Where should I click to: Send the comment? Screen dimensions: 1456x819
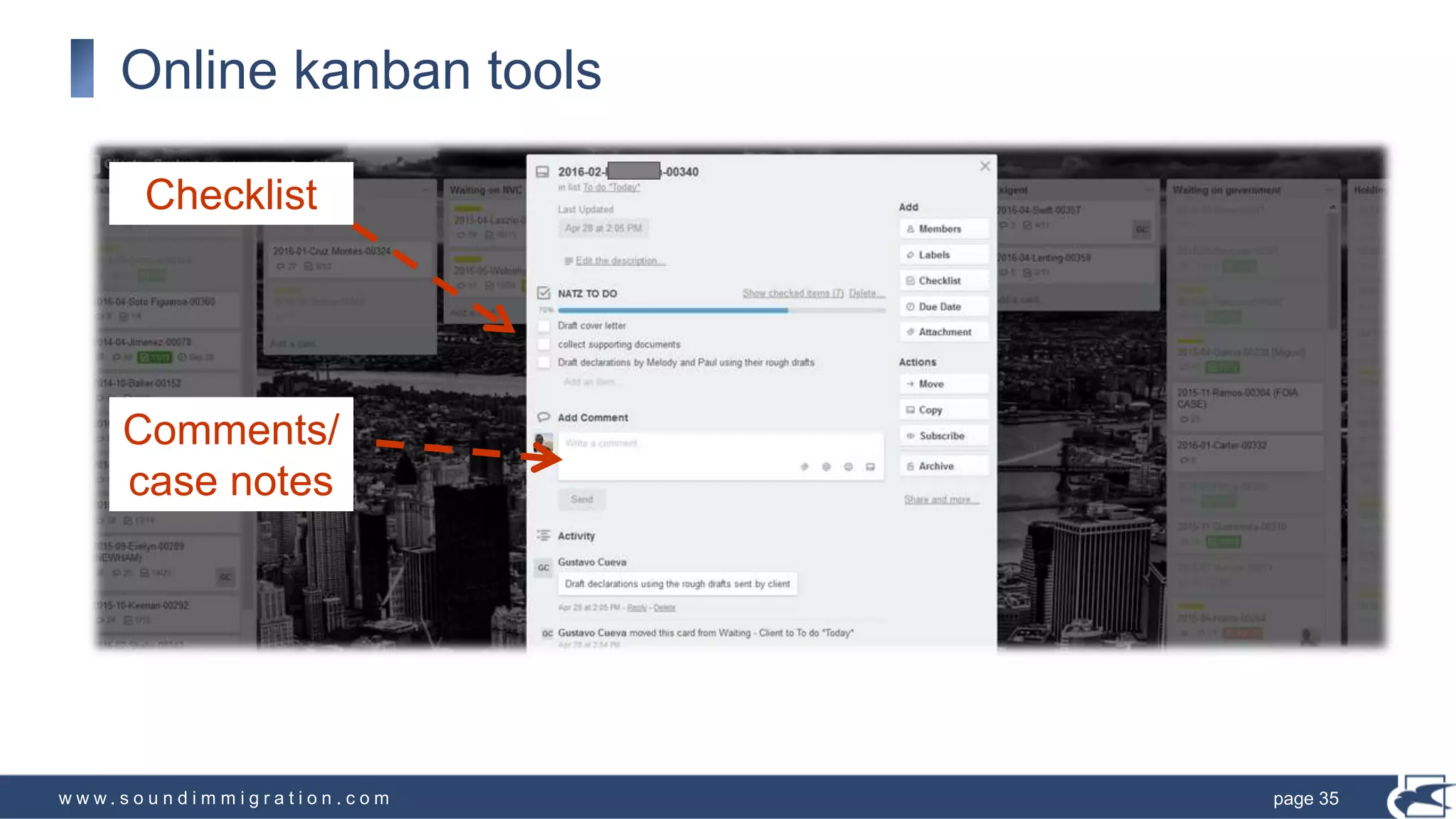pos(582,500)
